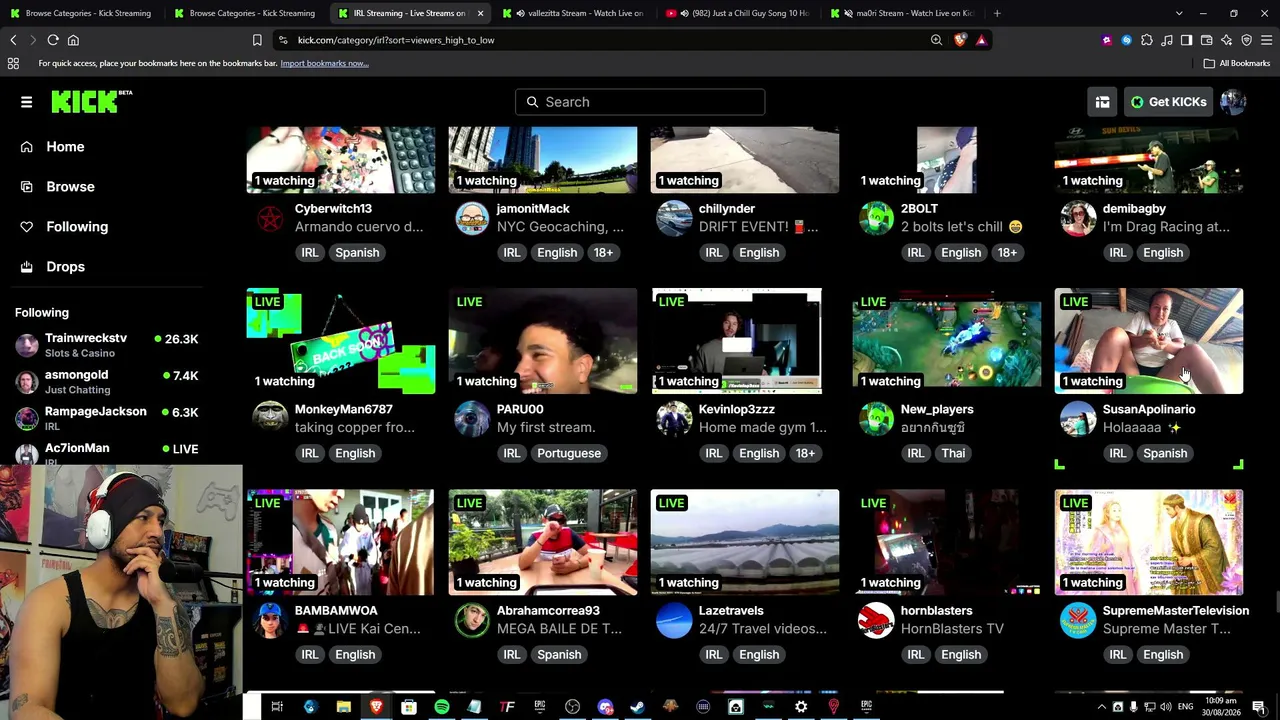Viewport: 1280px width, 720px height.
Task: Switch to the ma0ri Stream tab
Action: [900, 13]
